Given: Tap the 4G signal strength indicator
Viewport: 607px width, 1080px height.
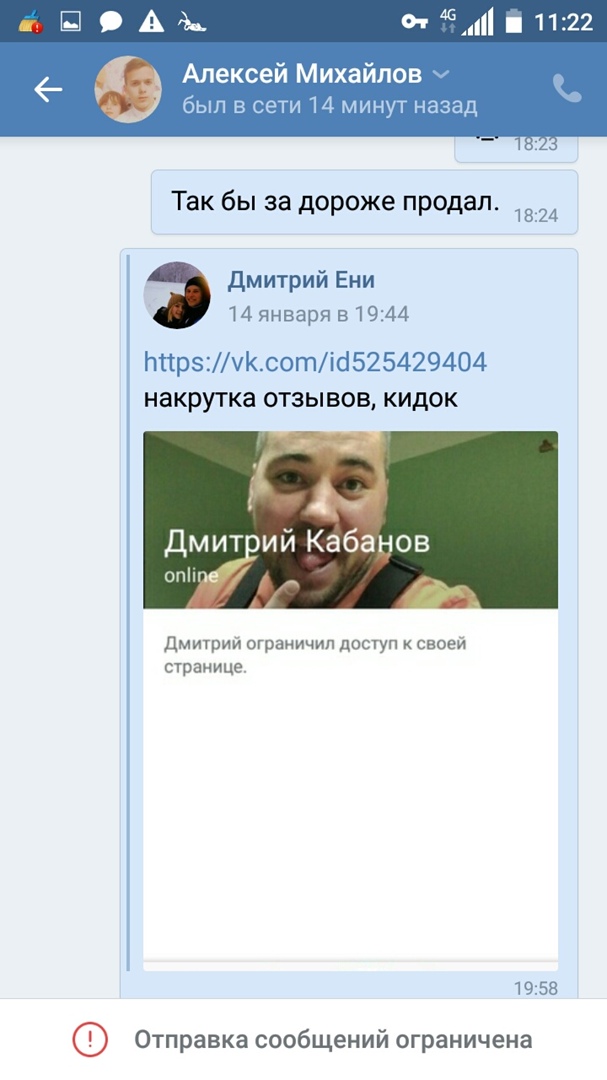Looking at the screenshot, I should click(468, 21).
